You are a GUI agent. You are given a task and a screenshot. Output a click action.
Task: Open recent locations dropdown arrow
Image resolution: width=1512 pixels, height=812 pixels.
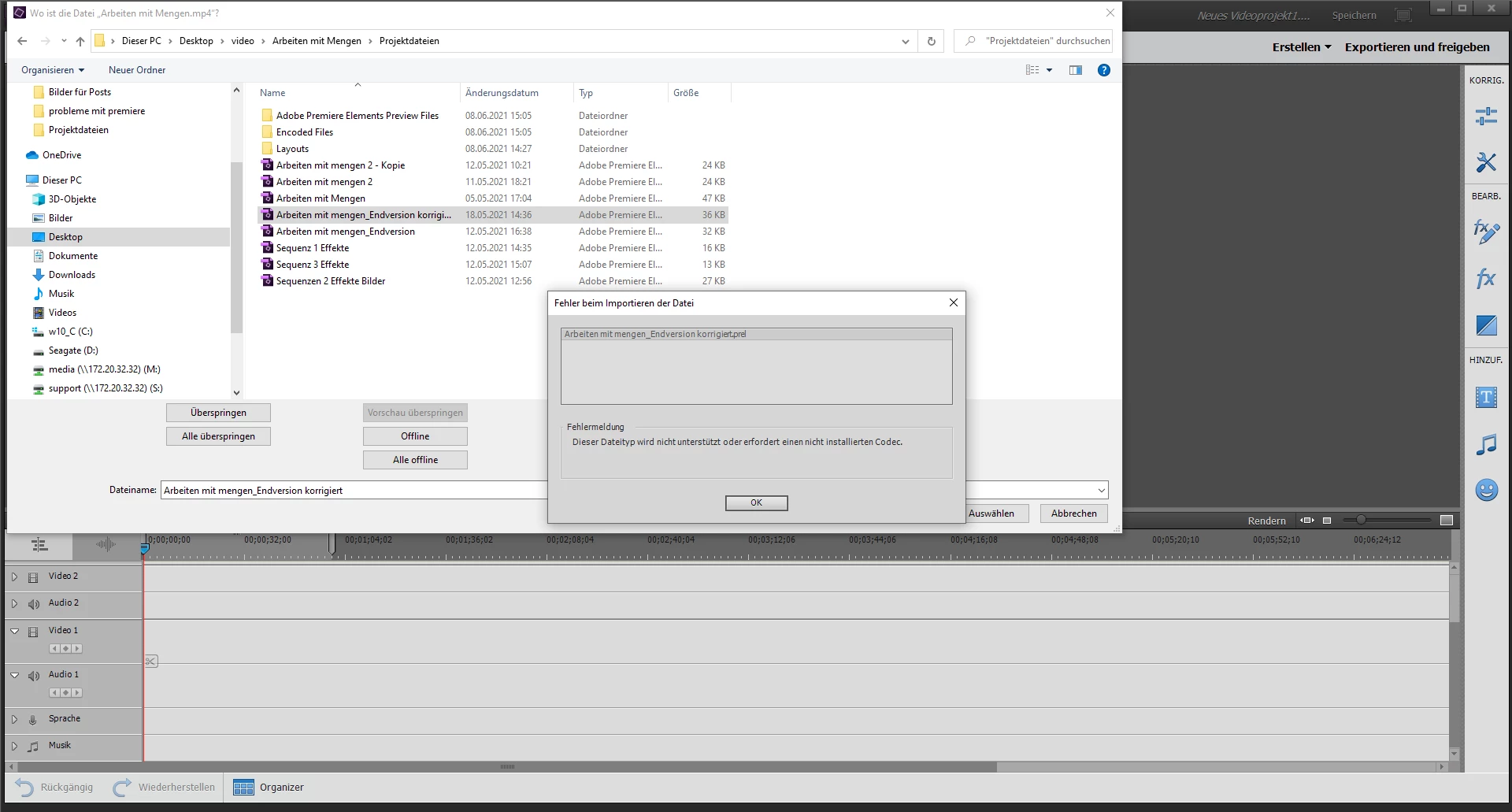click(x=64, y=41)
